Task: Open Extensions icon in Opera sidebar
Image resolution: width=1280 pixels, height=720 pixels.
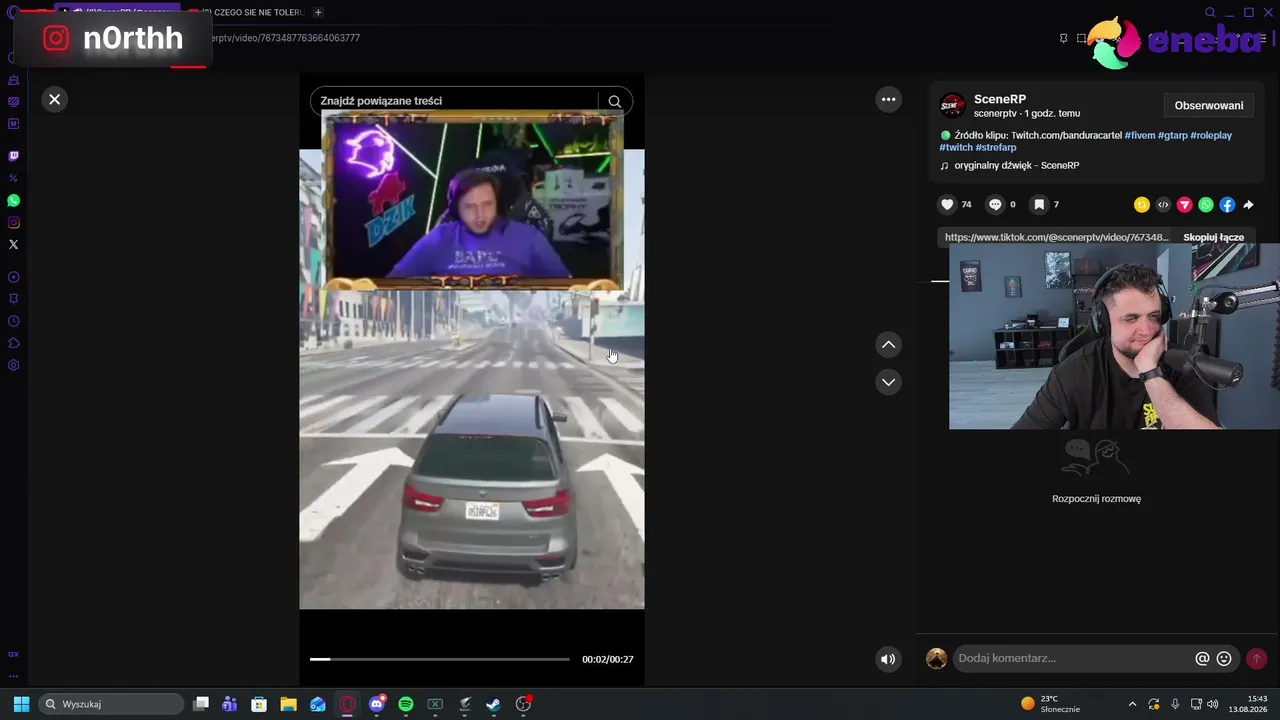Action: 14,343
